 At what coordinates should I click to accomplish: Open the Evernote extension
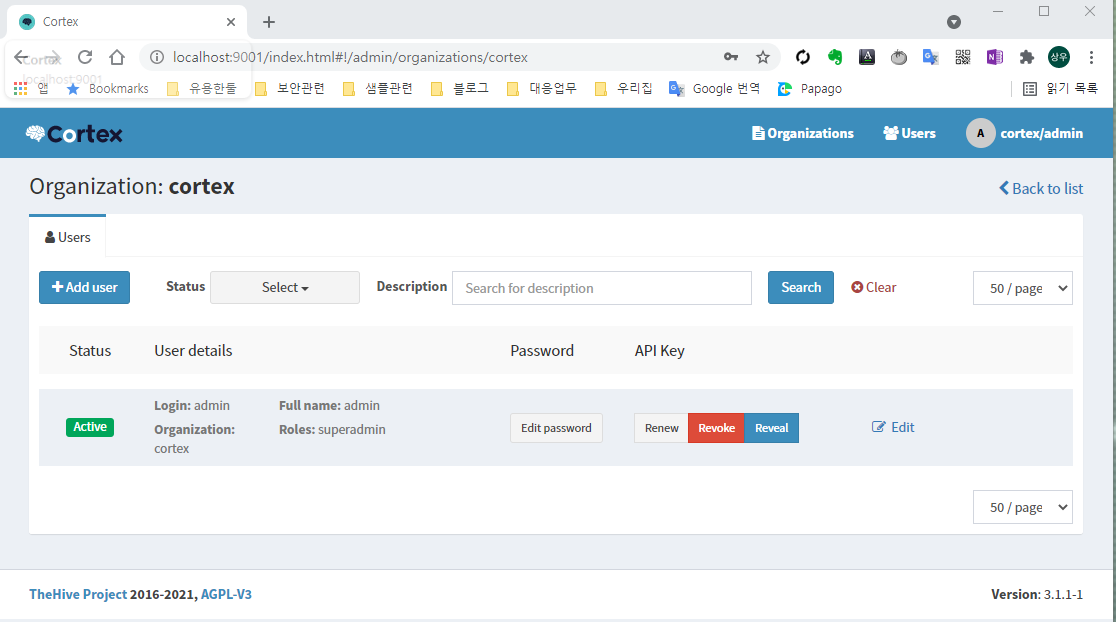tap(835, 57)
